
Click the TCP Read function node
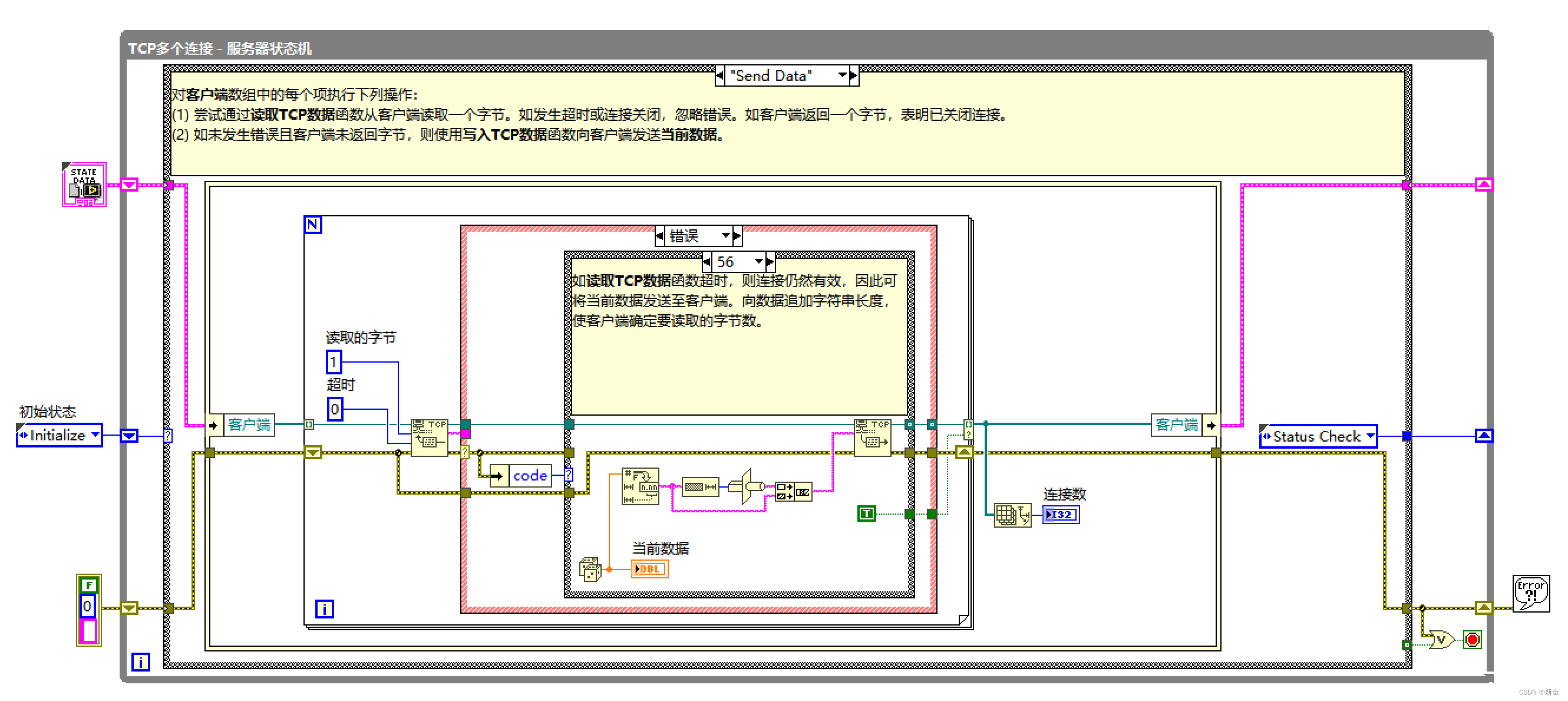(x=429, y=437)
